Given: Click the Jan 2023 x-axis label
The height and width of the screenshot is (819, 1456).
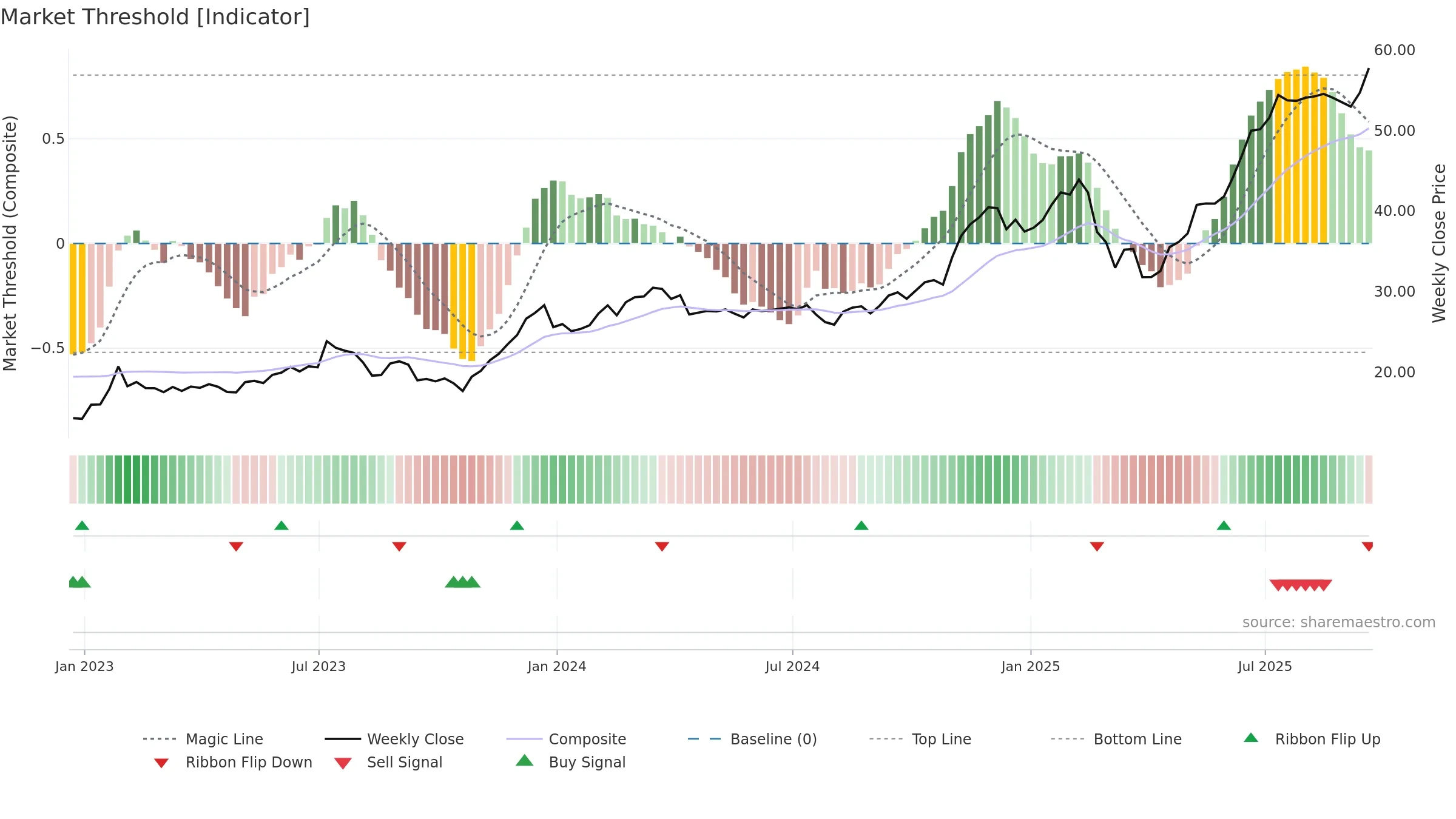Looking at the screenshot, I should point(84,666).
